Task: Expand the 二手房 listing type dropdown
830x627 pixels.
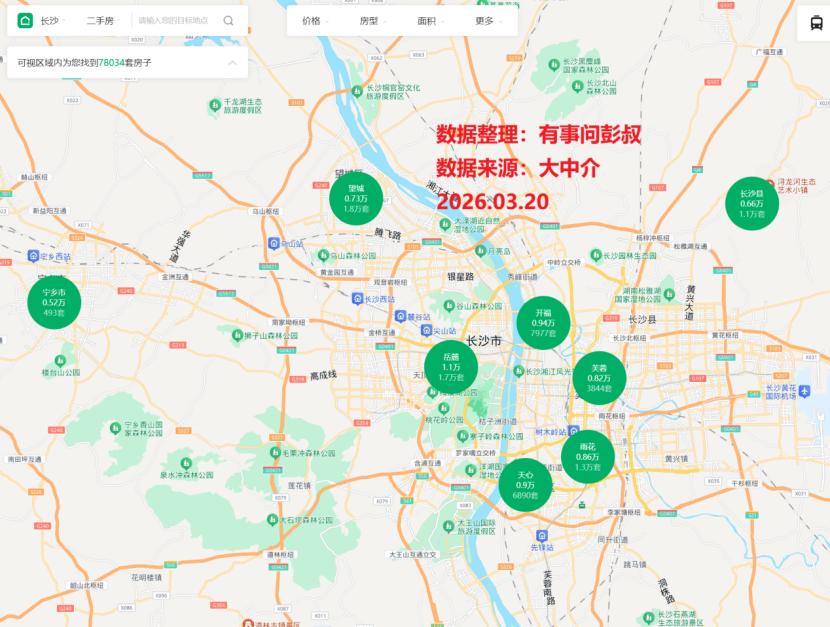Action: coord(104,20)
